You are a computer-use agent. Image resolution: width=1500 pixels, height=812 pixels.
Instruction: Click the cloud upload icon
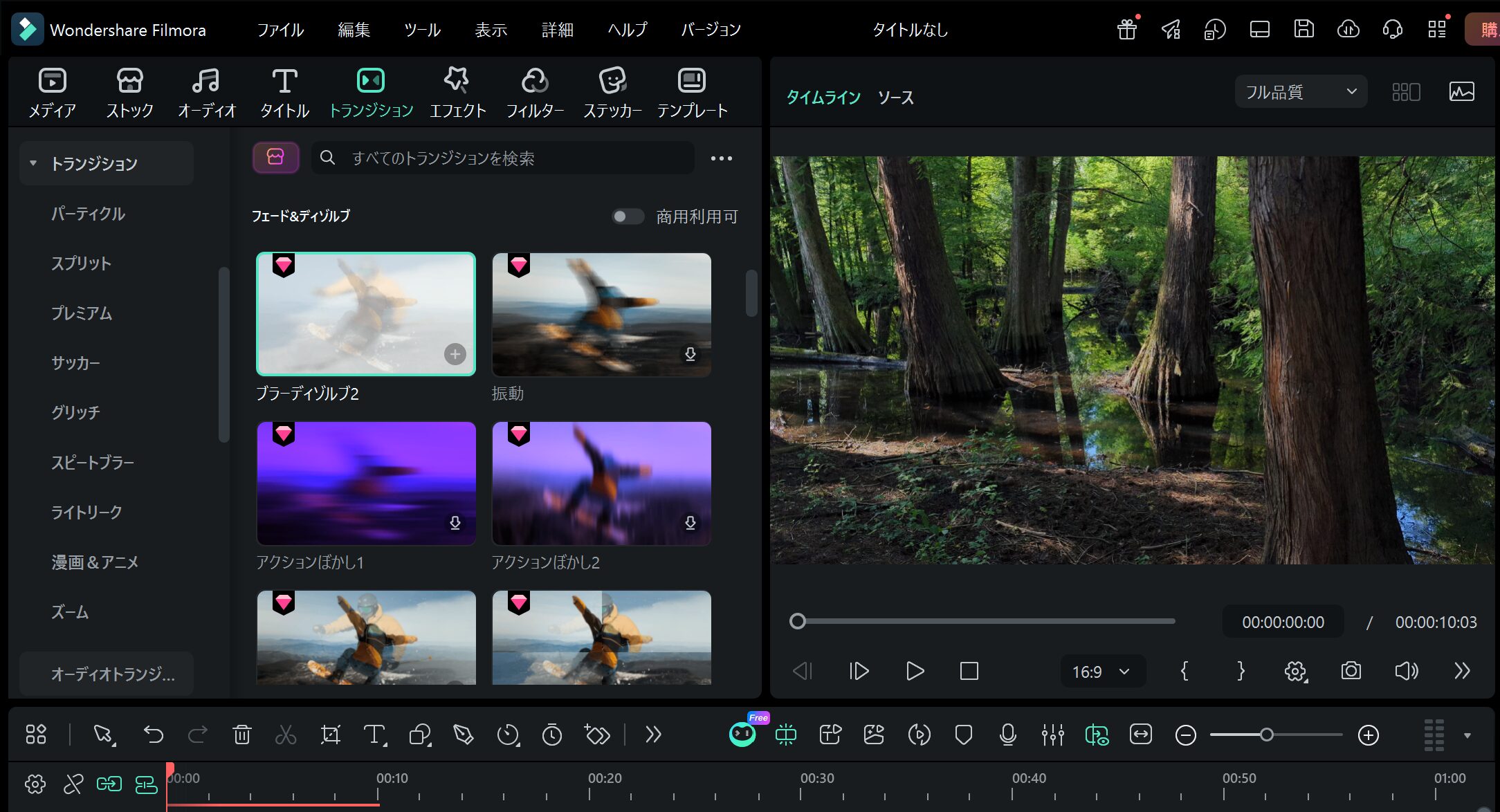1348,29
